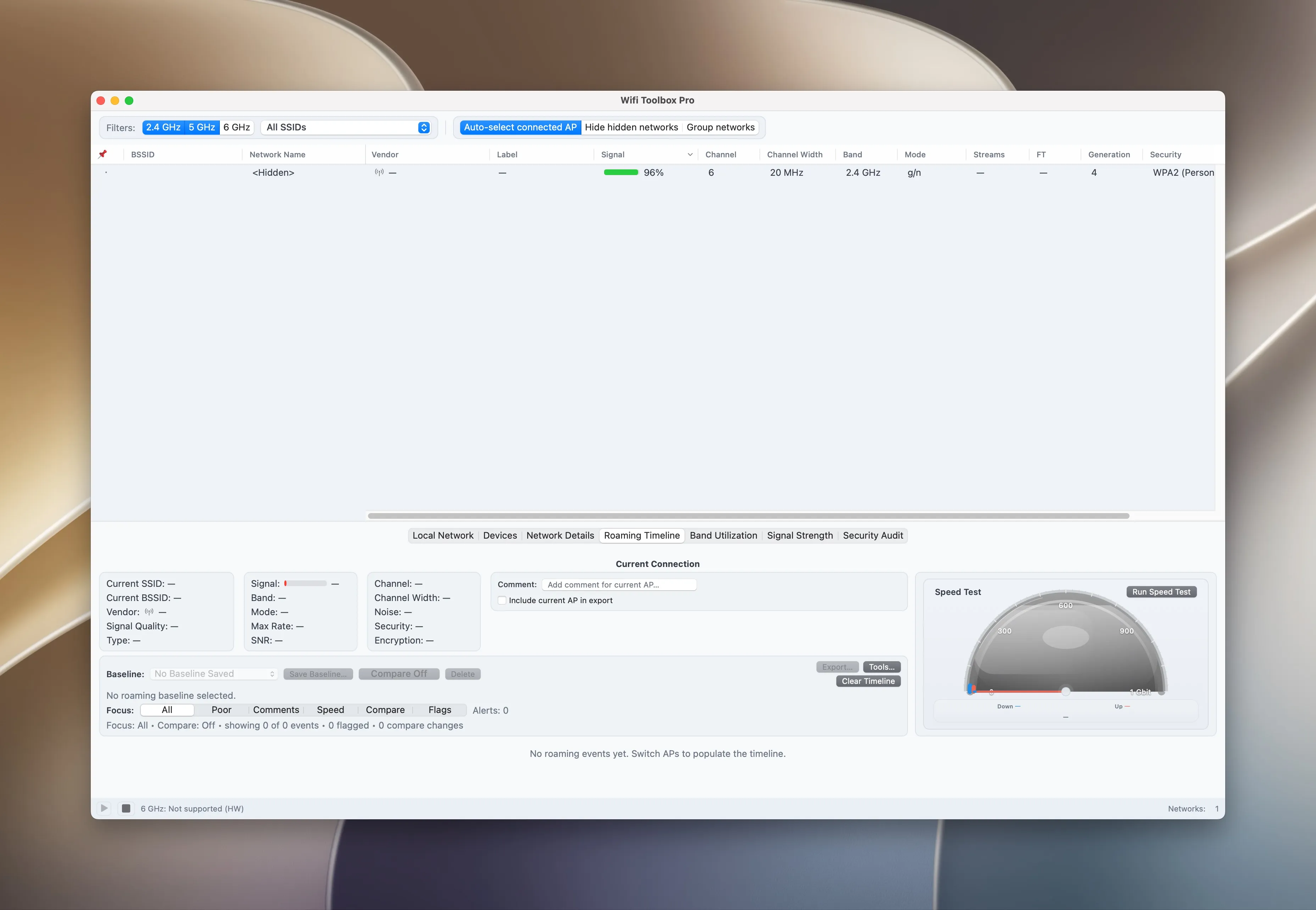
Task: Click the horizontal table scrollbar
Action: [x=748, y=516]
